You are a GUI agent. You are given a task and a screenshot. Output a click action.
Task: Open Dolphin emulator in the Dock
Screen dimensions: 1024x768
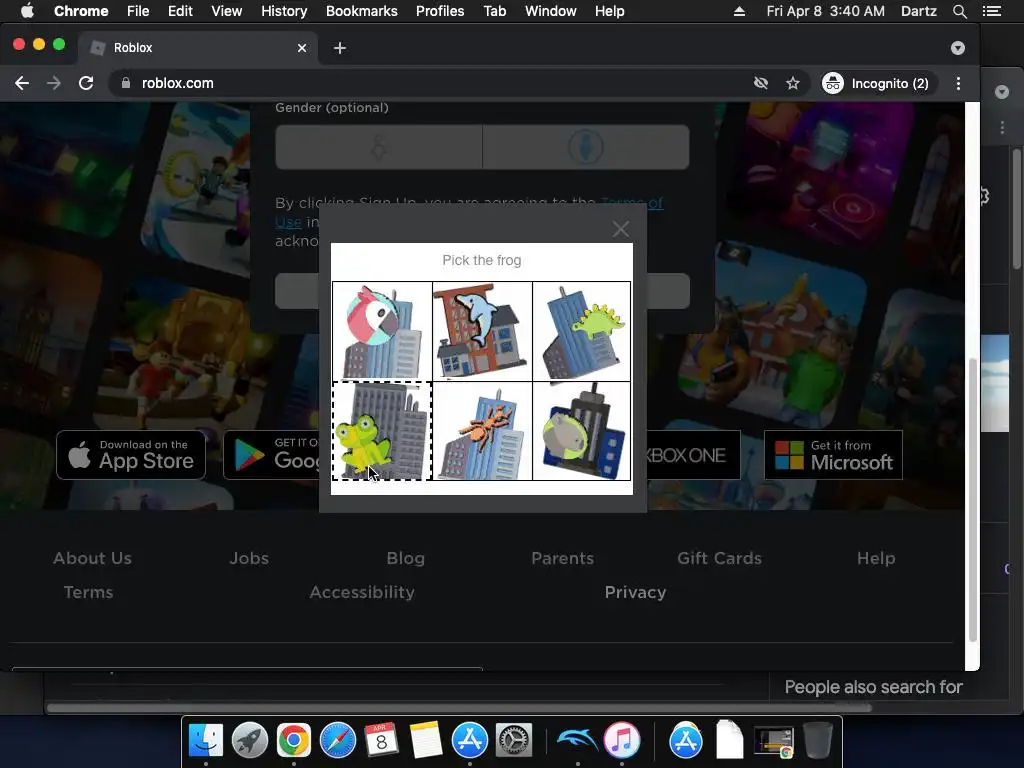click(577, 741)
